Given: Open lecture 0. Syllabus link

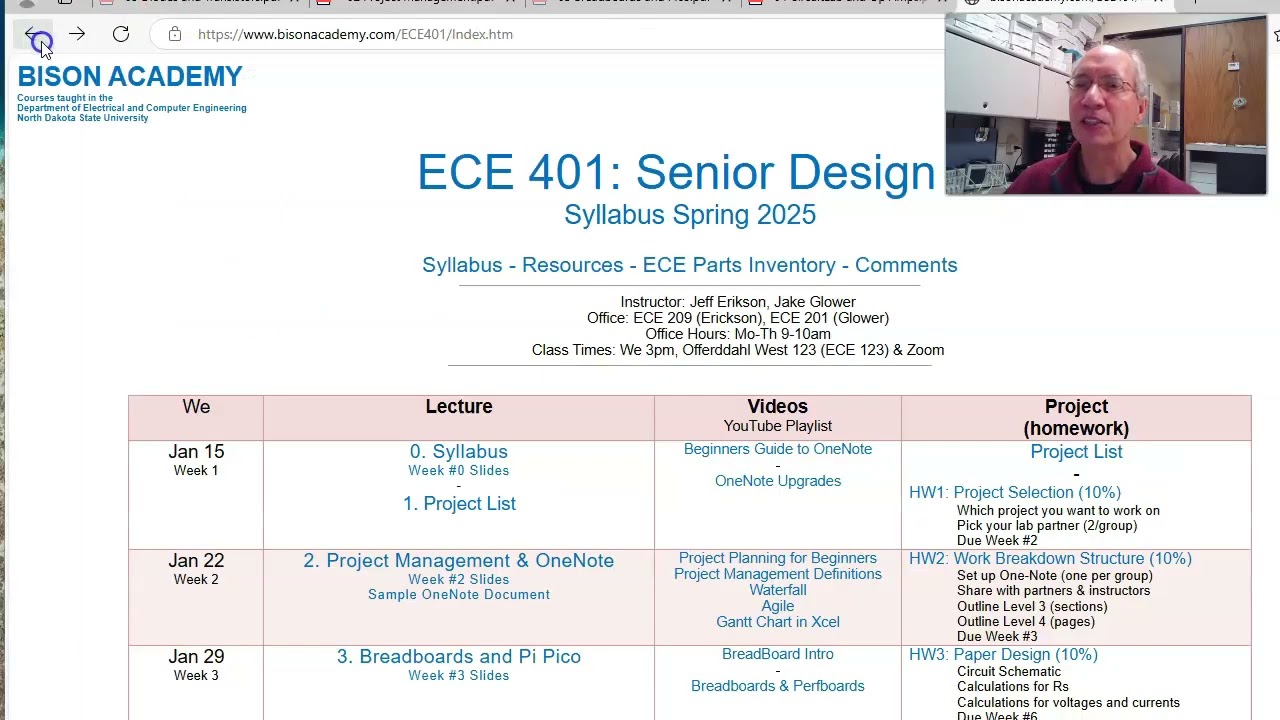Looking at the screenshot, I should [459, 452].
